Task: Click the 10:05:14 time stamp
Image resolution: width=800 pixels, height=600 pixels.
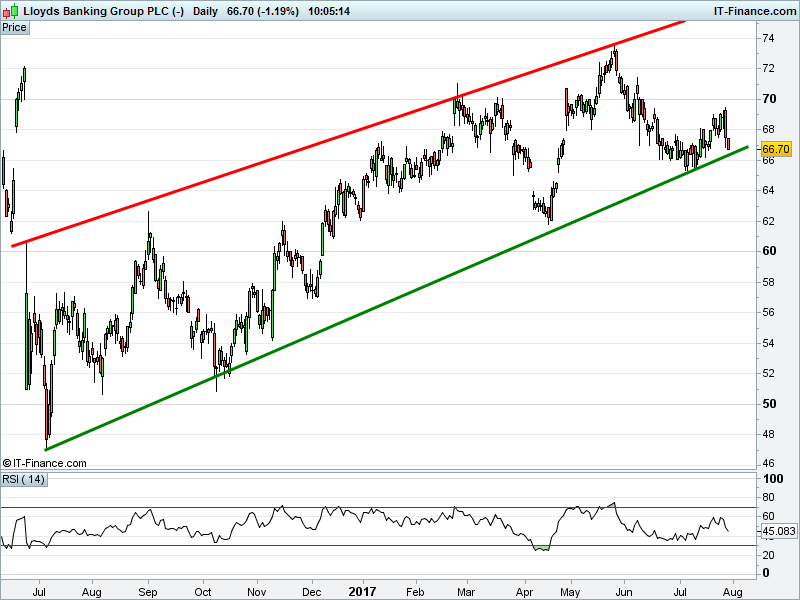Action: 329,11
